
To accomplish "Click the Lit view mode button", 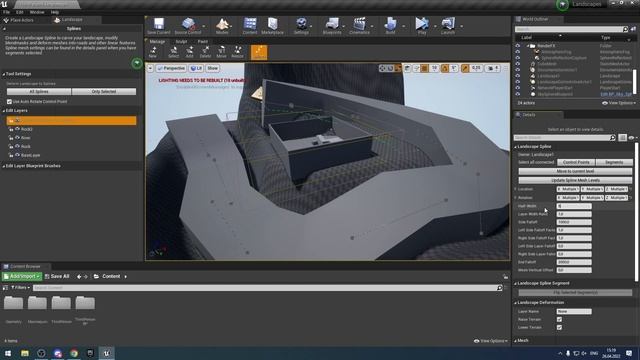I will click(196, 68).
